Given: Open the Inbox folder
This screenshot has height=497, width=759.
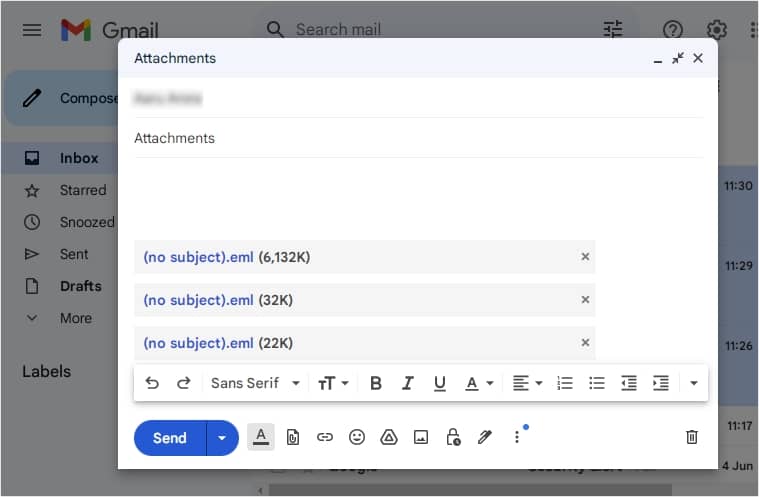Looking at the screenshot, I should 61,158.
